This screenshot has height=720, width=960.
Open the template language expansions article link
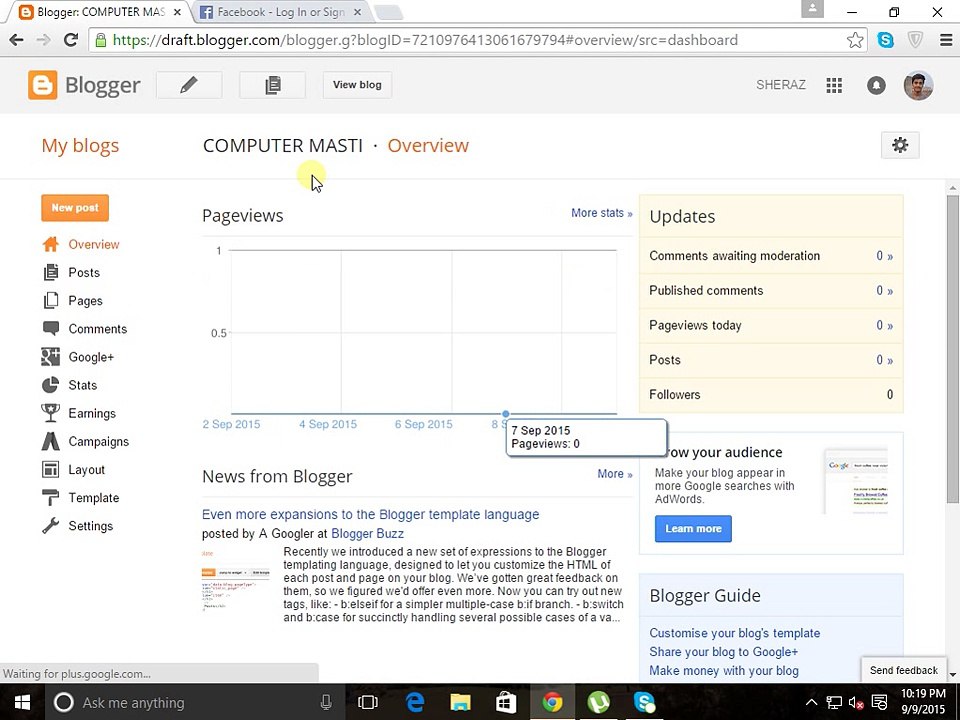pos(370,514)
